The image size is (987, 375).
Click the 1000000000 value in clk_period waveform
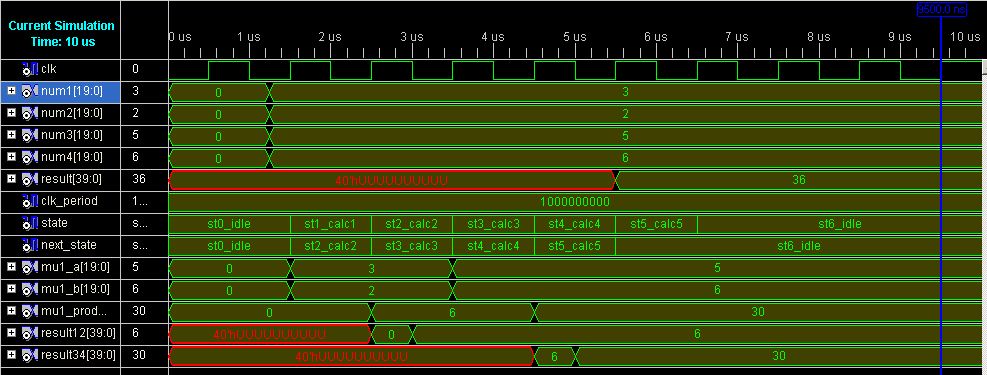tap(575, 202)
